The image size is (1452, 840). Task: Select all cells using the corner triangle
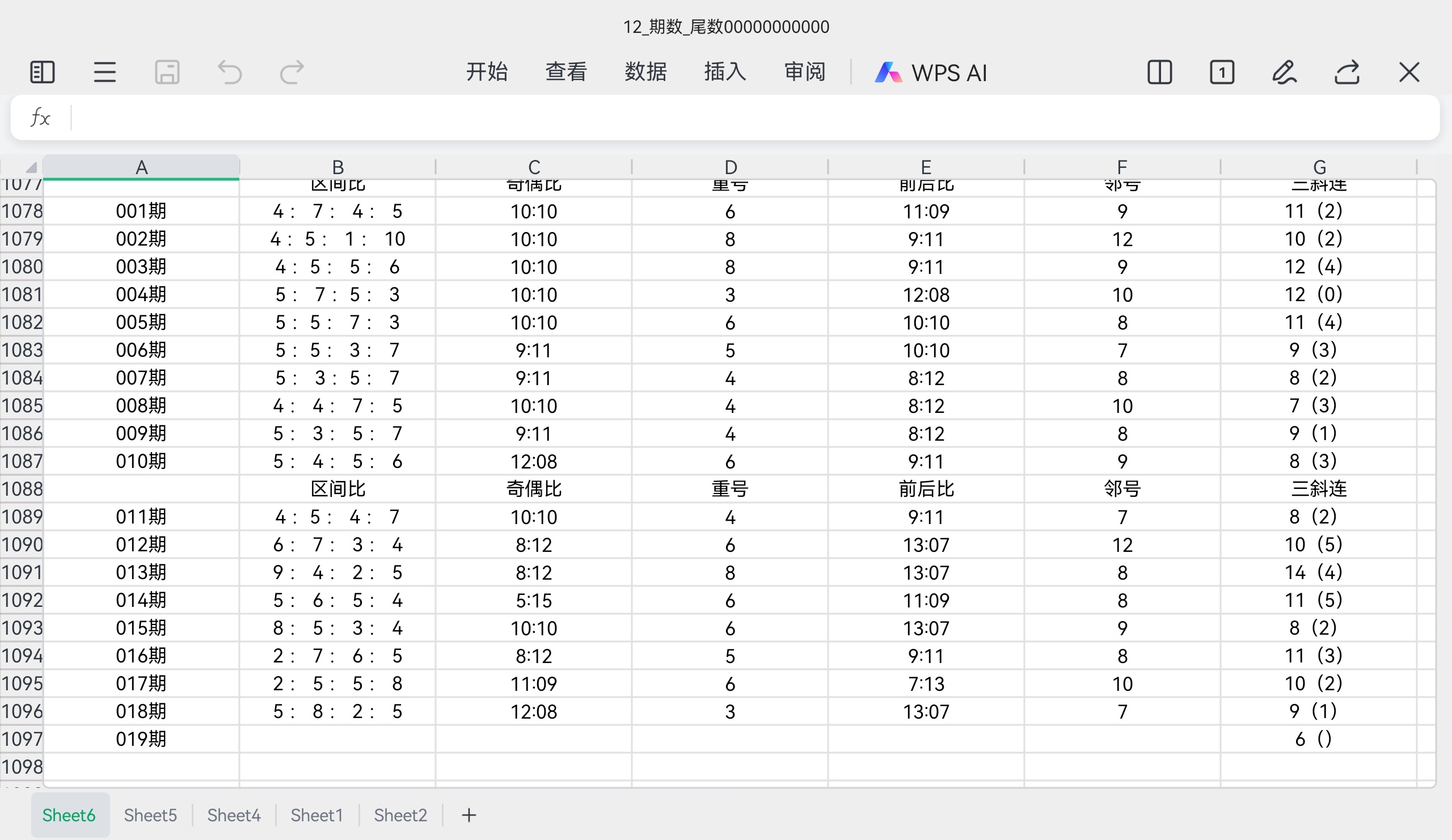[30, 167]
